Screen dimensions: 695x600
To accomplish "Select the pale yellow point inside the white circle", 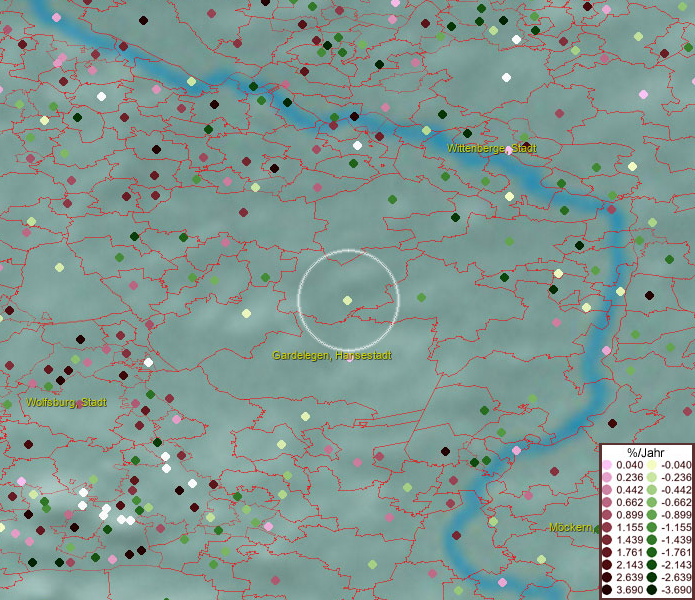I will [348, 300].
